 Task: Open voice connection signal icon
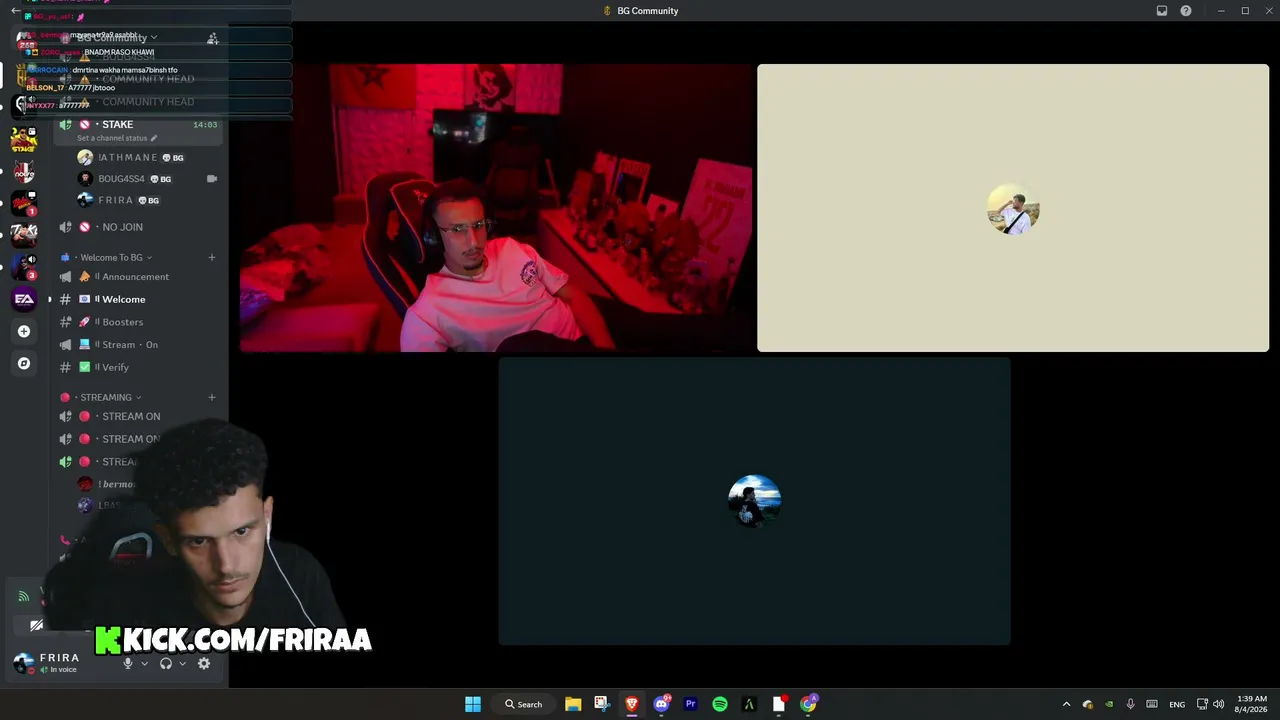pos(24,596)
